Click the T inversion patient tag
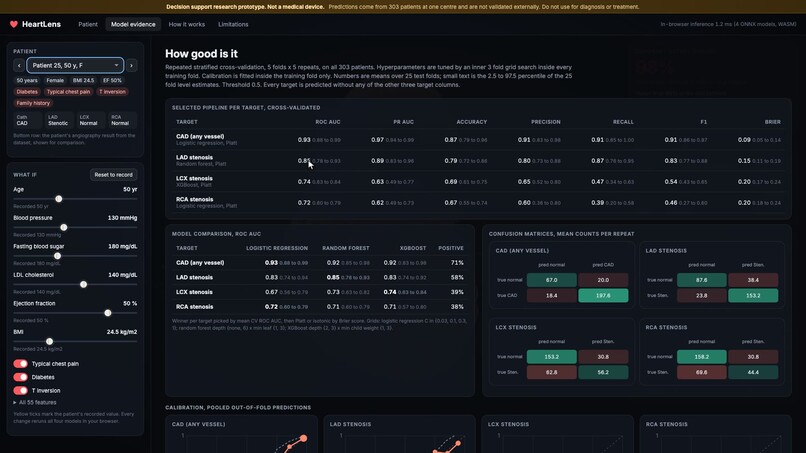 tap(113, 92)
